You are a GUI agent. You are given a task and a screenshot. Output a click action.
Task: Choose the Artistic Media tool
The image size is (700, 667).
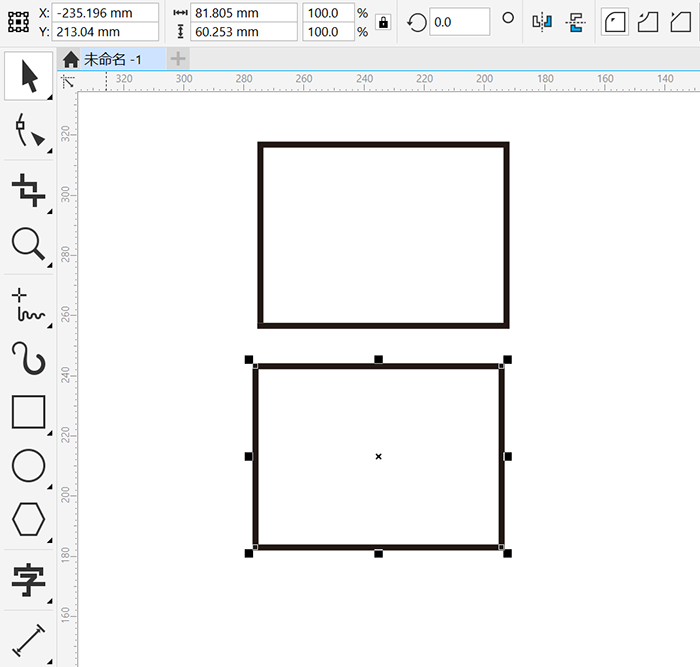click(28, 358)
